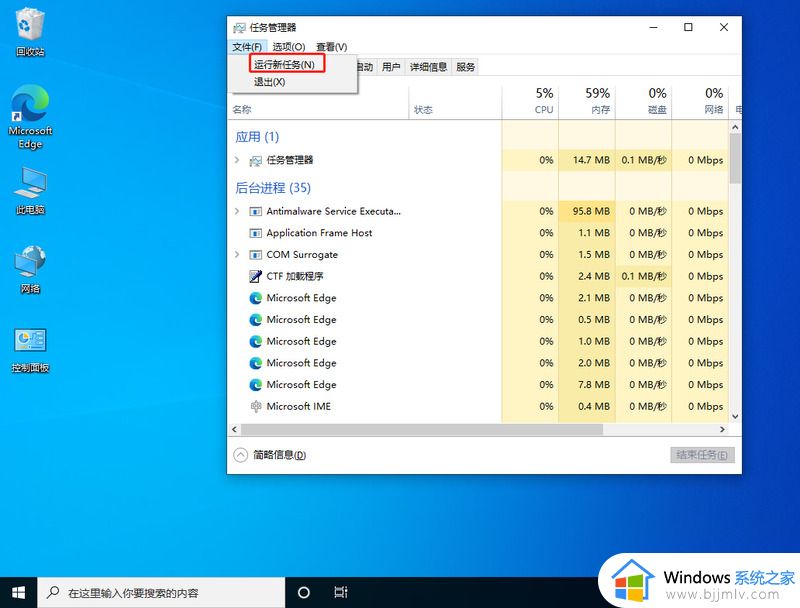Screen dimensions: 800x608
Task: Click the Task Manager title bar icon
Action: coord(239,28)
